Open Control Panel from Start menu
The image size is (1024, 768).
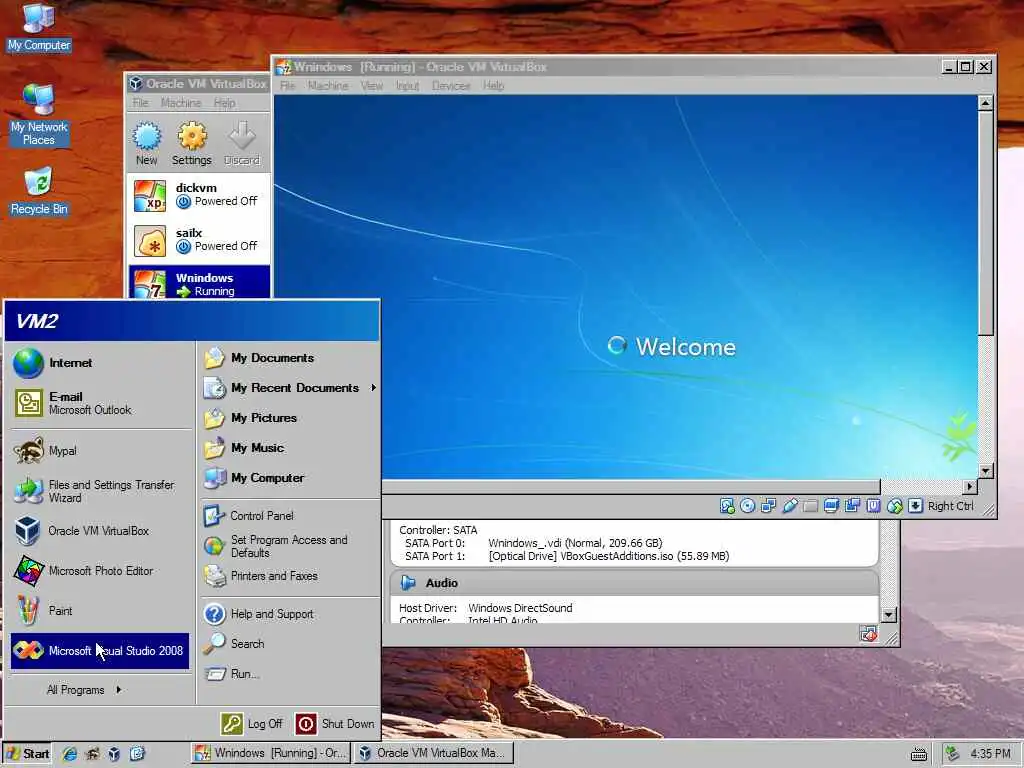click(x=290, y=516)
